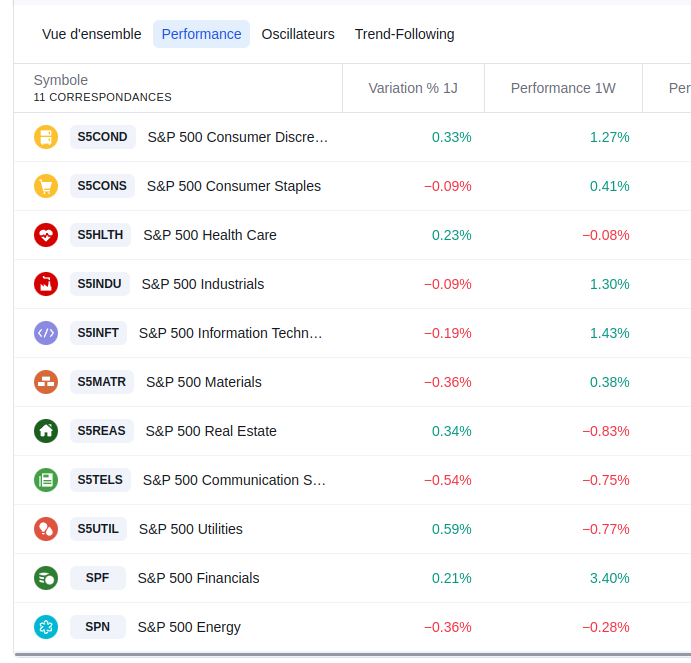The width and height of the screenshot is (691, 663).
Task: Click the Communication Services green icon
Action: tap(45, 480)
